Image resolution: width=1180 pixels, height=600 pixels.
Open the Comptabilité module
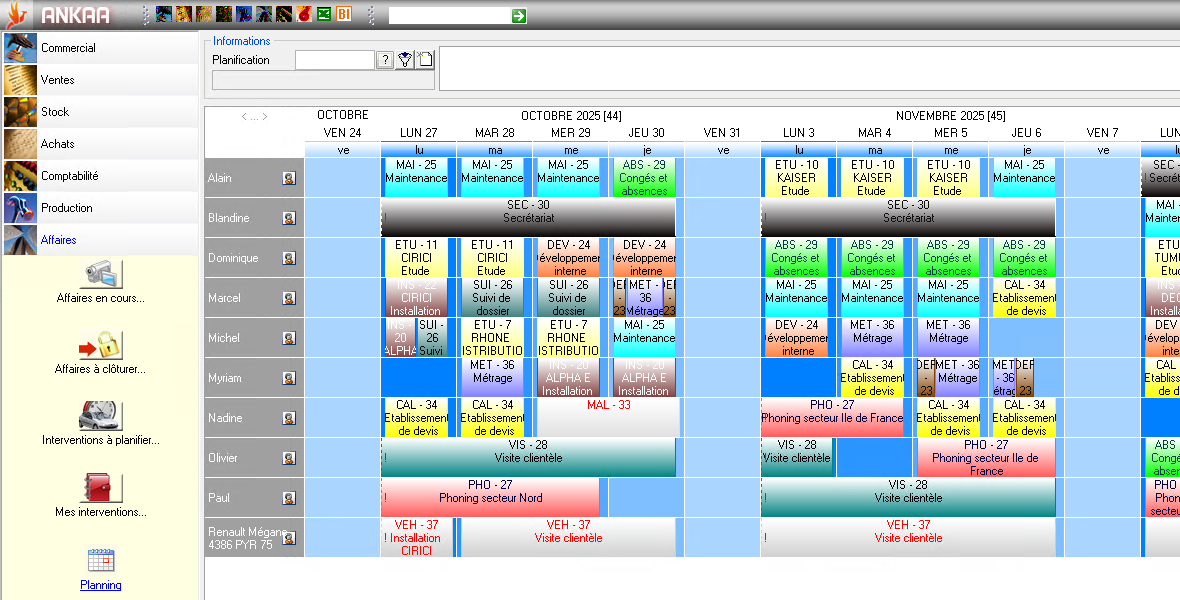[101, 175]
